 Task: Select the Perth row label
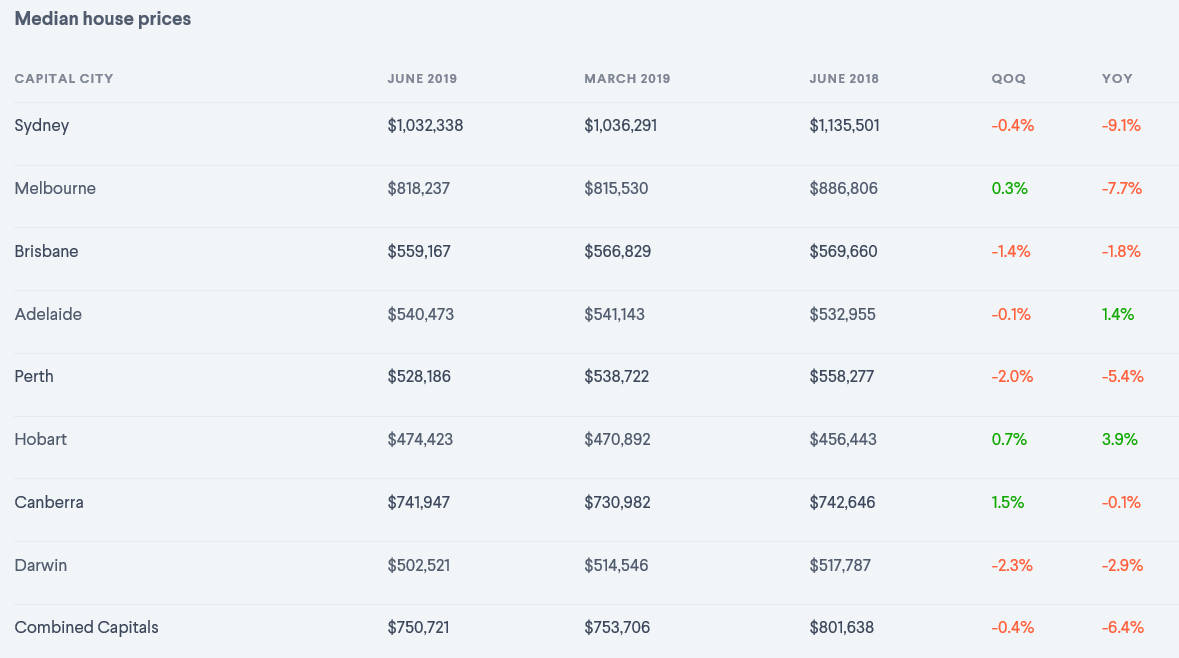tap(34, 377)
